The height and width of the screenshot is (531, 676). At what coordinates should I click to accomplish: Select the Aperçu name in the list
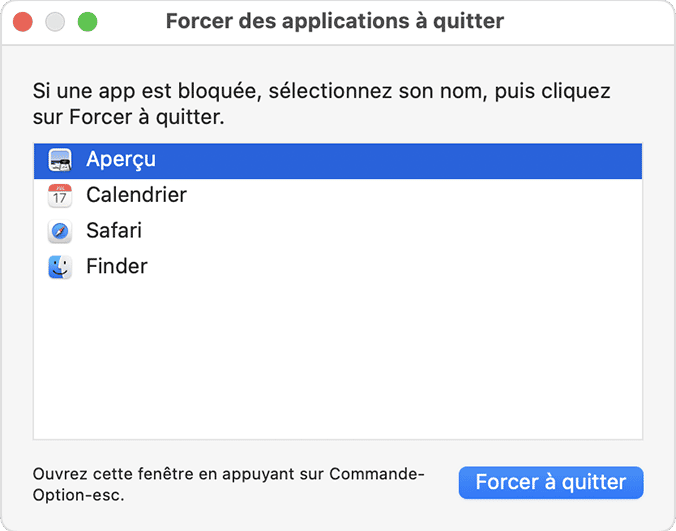(x=121, y=160)
